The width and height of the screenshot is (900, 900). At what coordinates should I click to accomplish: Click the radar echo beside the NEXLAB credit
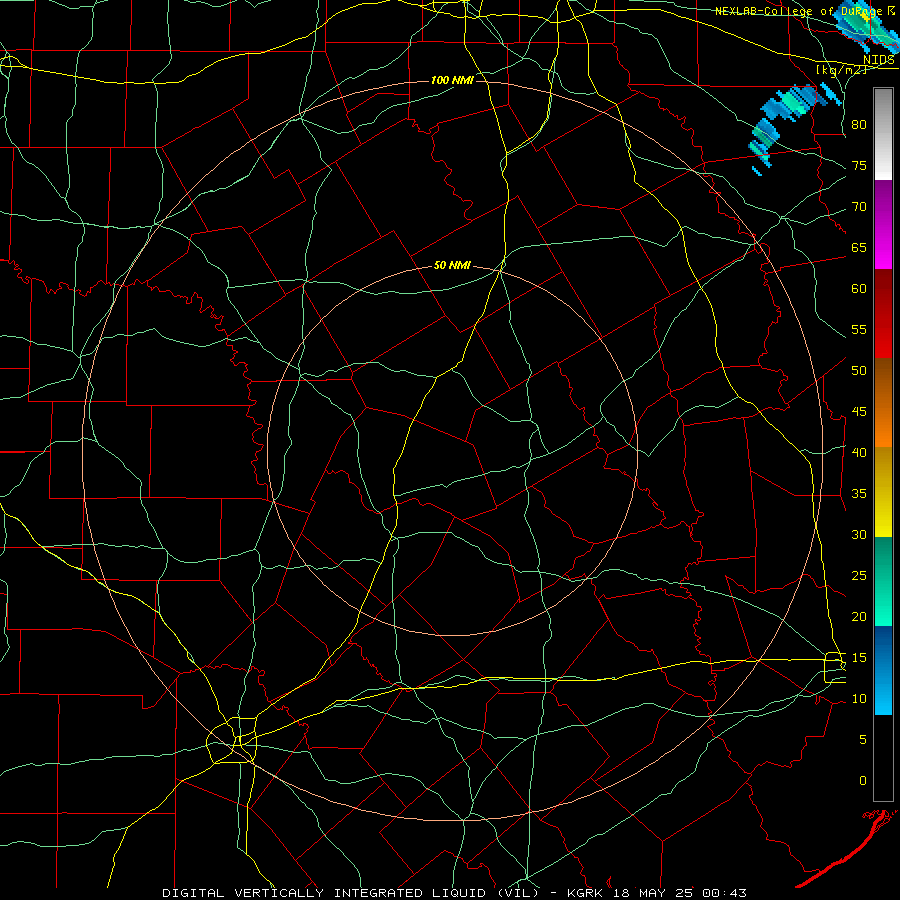click(867, 26)
